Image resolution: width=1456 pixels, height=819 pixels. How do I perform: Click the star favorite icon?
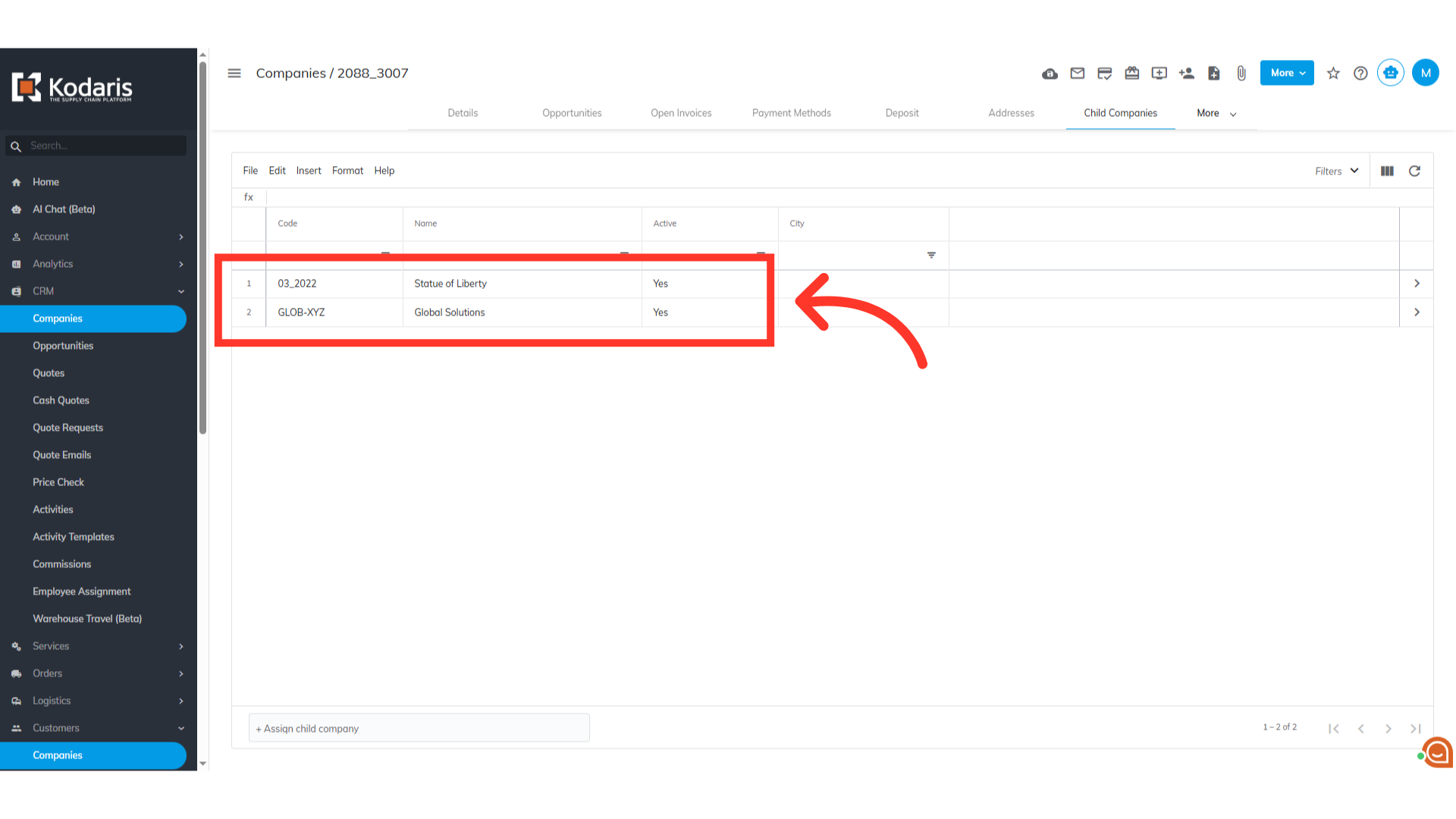click(x=1333, y=74)
